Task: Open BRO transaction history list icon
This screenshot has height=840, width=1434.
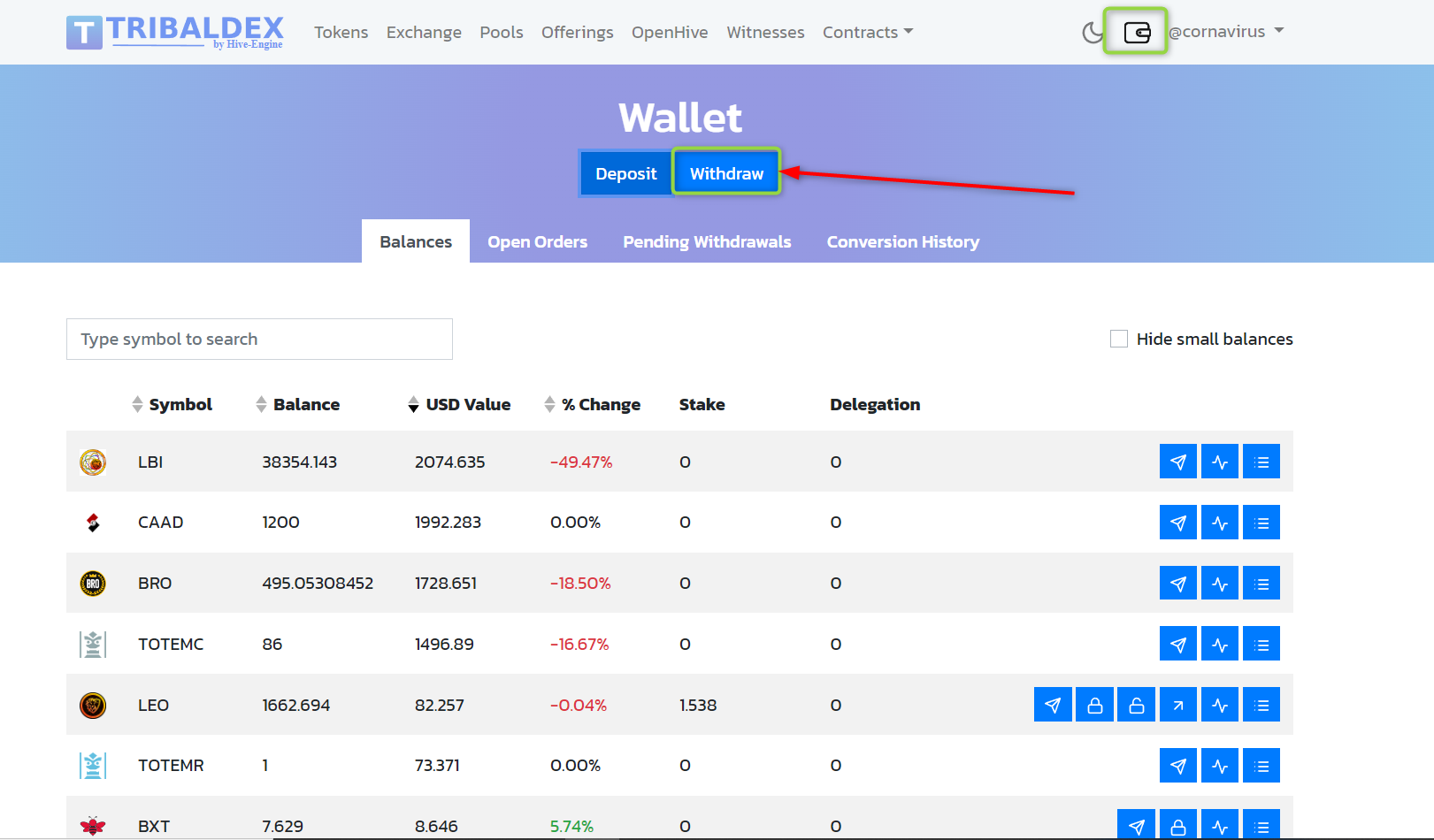Action: pos(1261,584)
